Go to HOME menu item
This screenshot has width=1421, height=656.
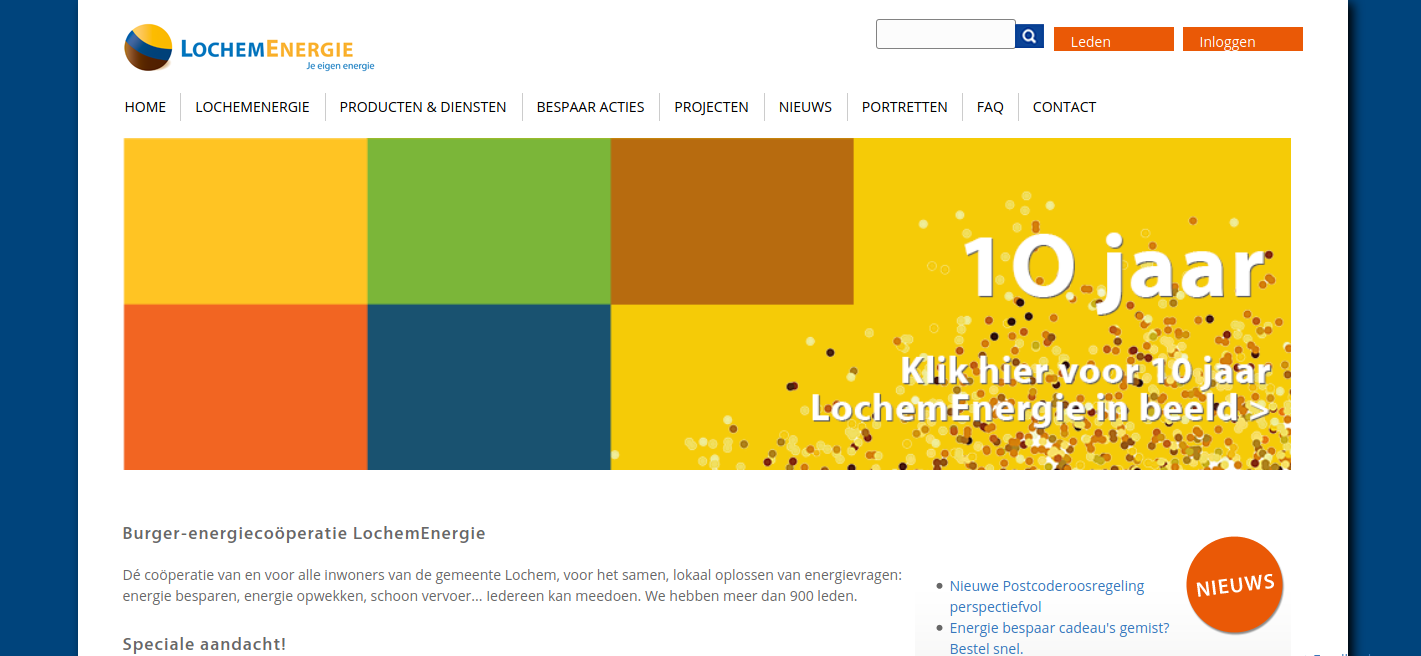(145, 107)
